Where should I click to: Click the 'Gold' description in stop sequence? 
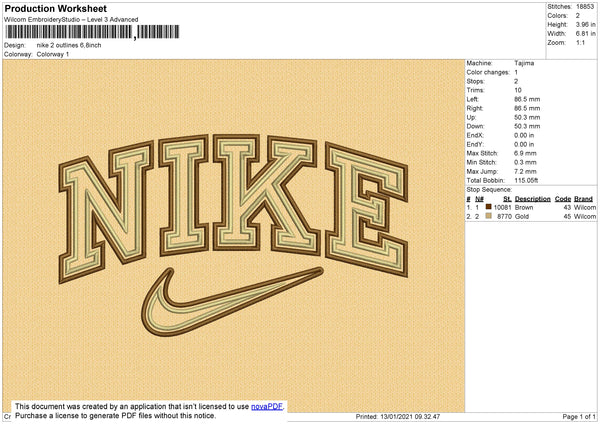[x=522, y=217]
